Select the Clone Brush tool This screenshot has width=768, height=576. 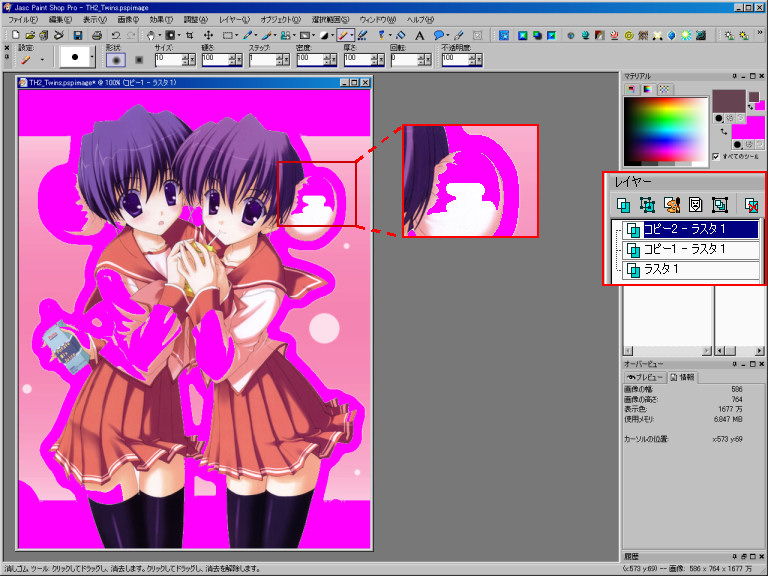pos(286,35)
